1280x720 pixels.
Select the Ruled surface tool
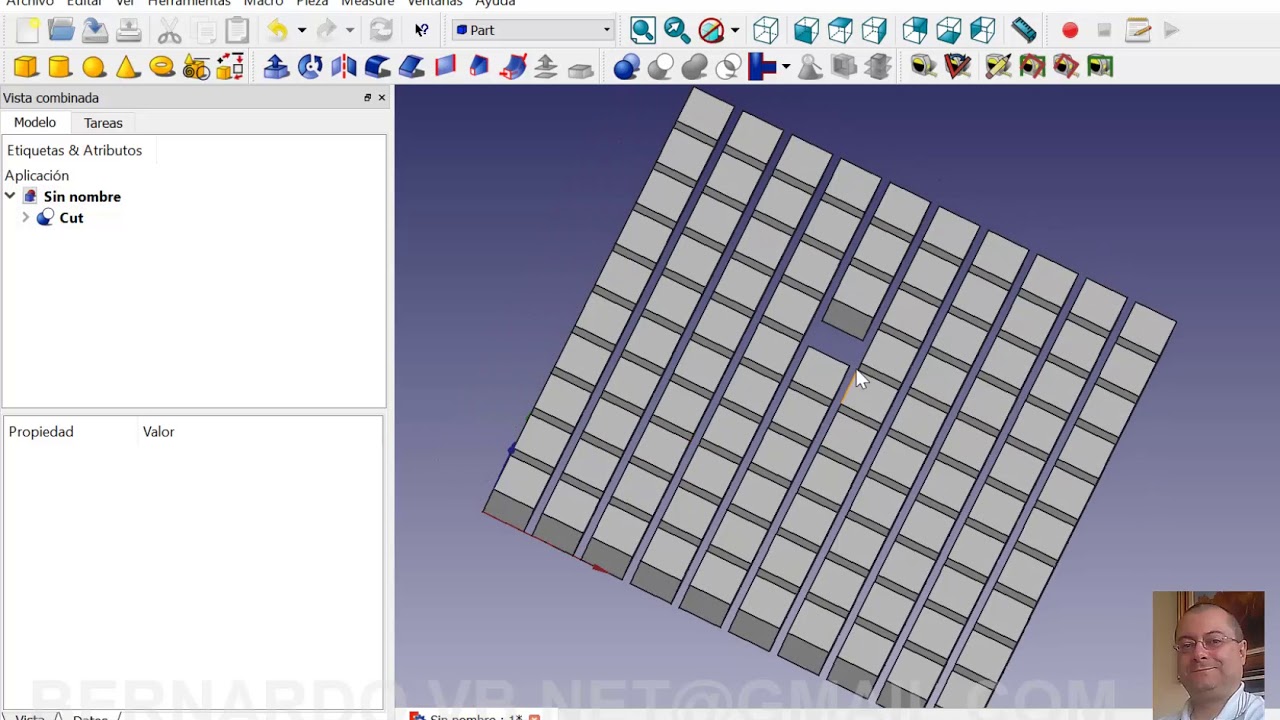coord(446,67)
